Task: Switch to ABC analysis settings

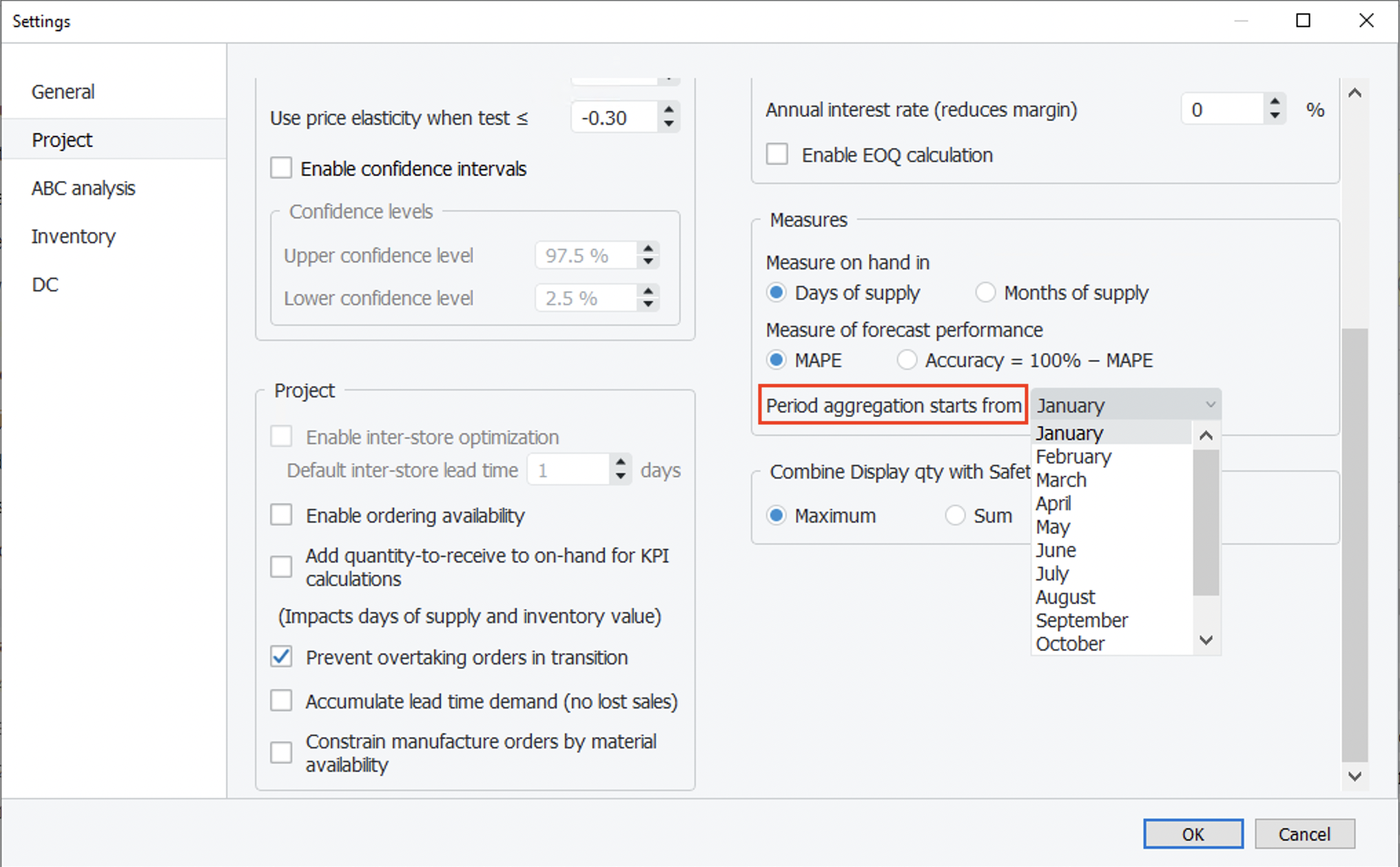Action: click(83, 188)
